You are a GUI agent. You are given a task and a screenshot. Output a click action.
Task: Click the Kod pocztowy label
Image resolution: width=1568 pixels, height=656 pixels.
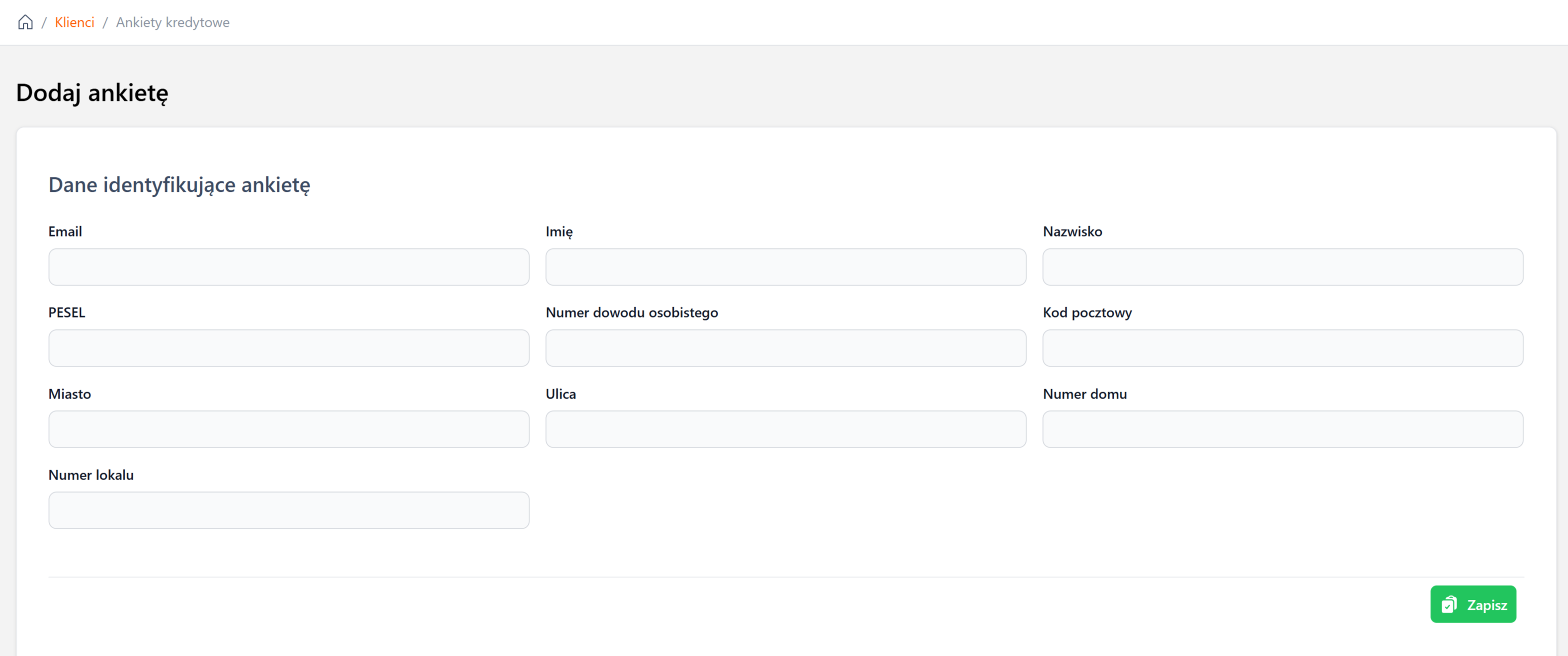click(x=1086, y=313)
